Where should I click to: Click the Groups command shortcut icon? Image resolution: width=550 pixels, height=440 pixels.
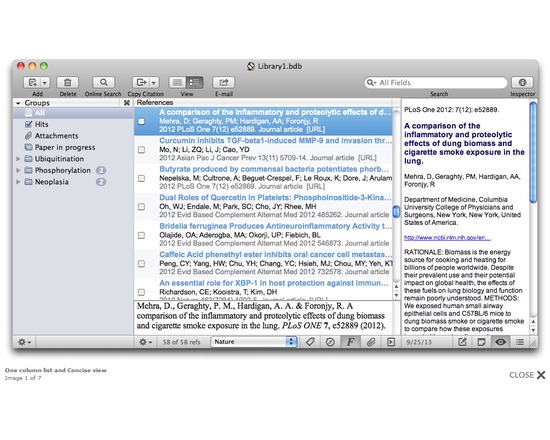click(127, 103)
